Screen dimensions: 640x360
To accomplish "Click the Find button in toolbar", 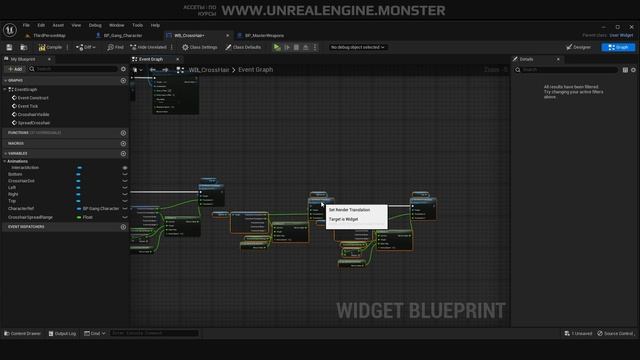I will 115,47.
